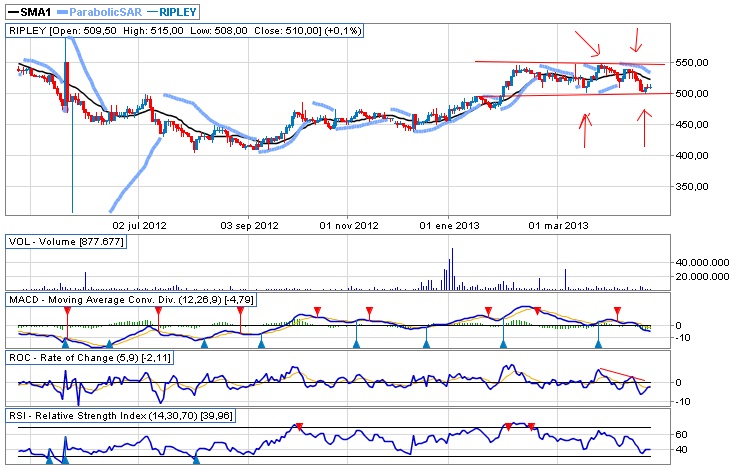
Task: Click the MACD Moving Average Conv. Div. title
Action: tap(131, 300)
